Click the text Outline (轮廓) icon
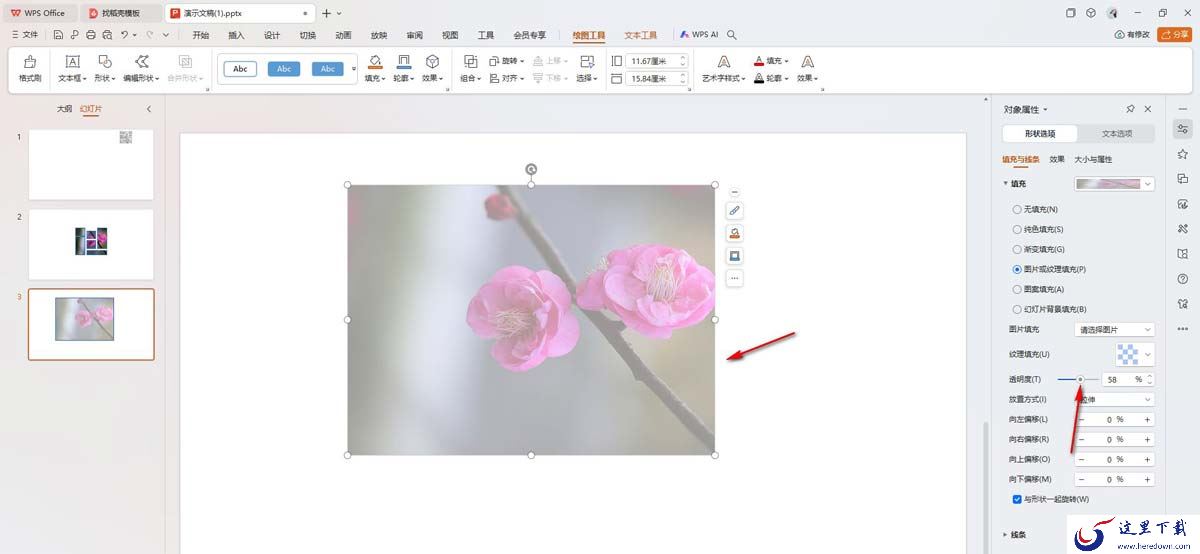Viewport: 1200px width, 554px height. coord(760,78)
